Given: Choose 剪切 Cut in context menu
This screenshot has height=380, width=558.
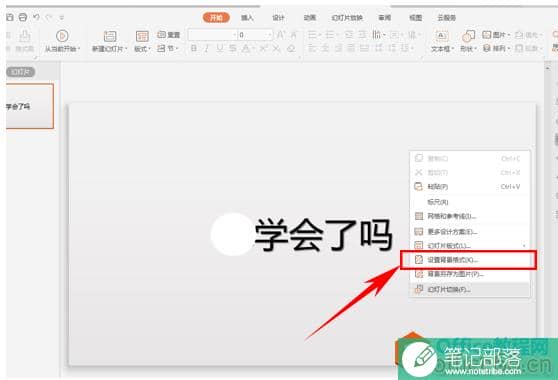Looking at the screenshot, I should (469, 173).
